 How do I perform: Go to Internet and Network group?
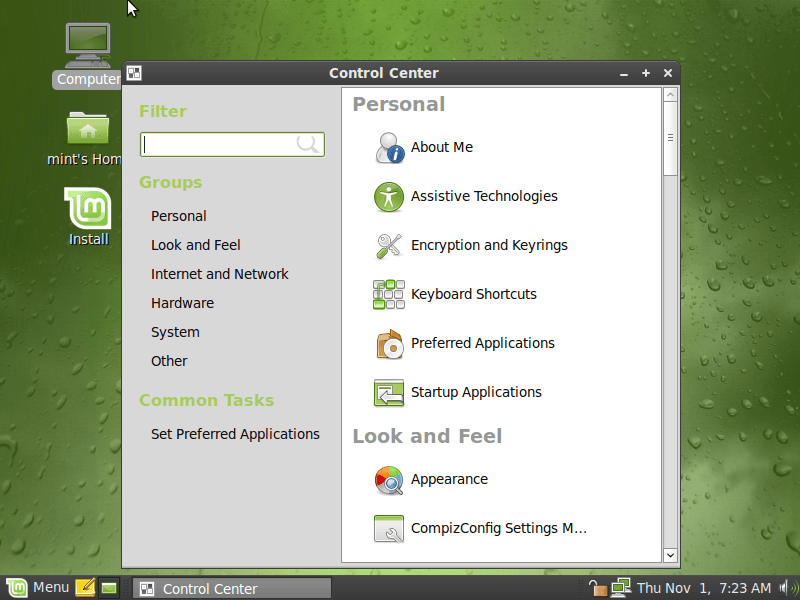click(219, 274)
